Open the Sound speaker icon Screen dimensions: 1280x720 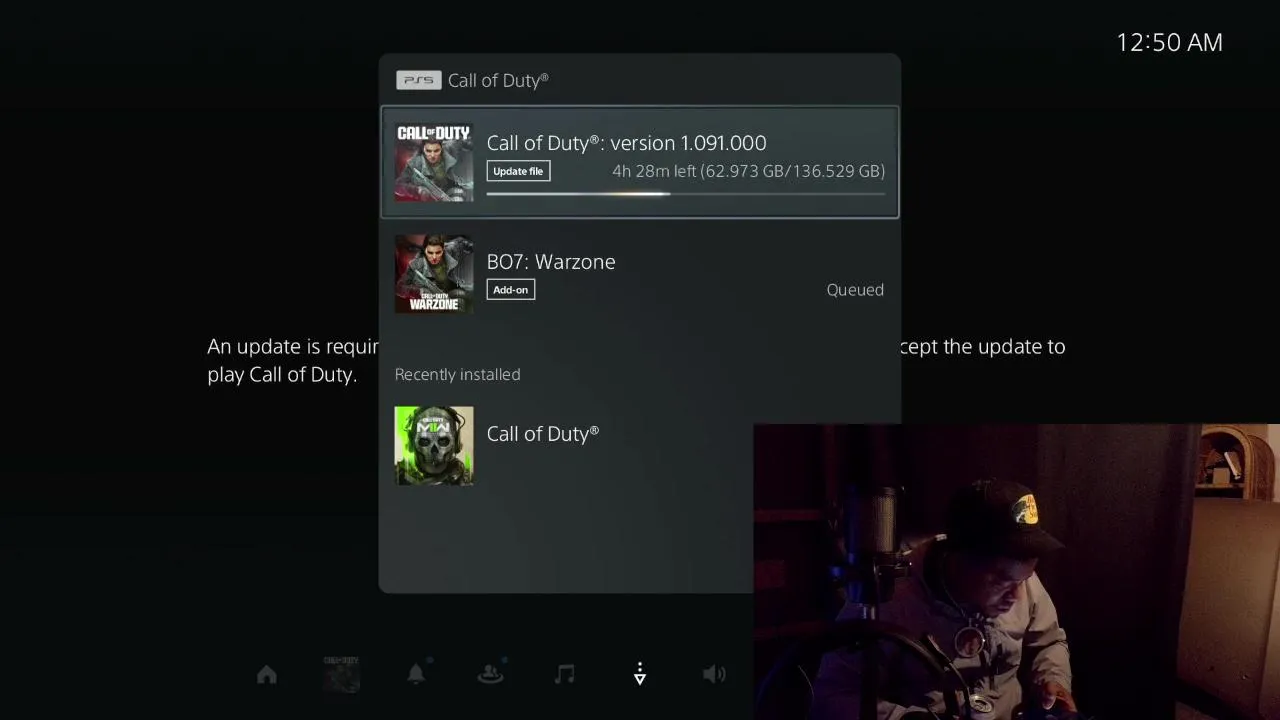[714, 675]
